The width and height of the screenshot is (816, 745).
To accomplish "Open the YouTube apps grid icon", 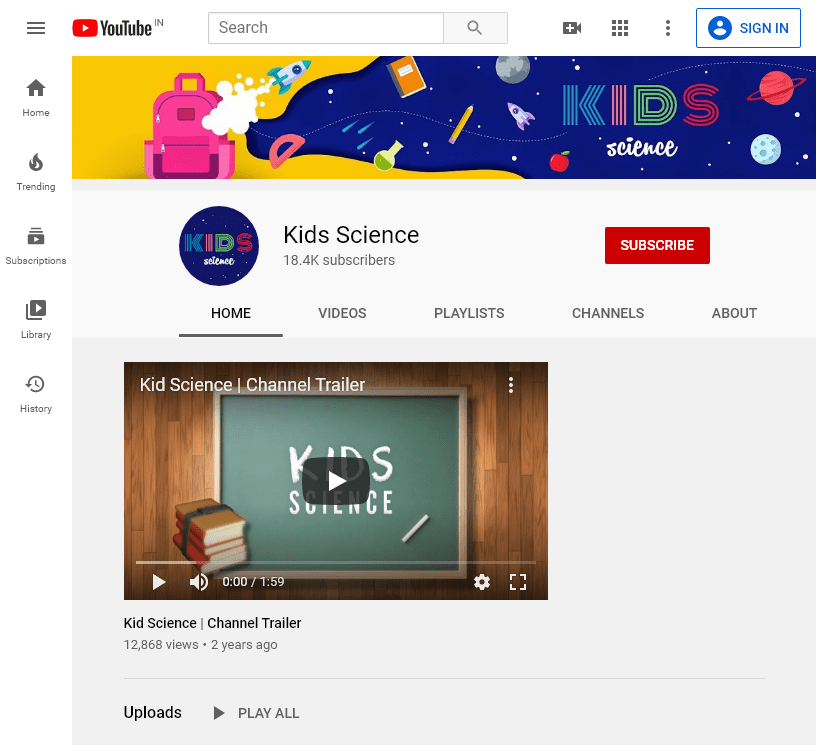I will pyautogui.click(x=620, y=28).
